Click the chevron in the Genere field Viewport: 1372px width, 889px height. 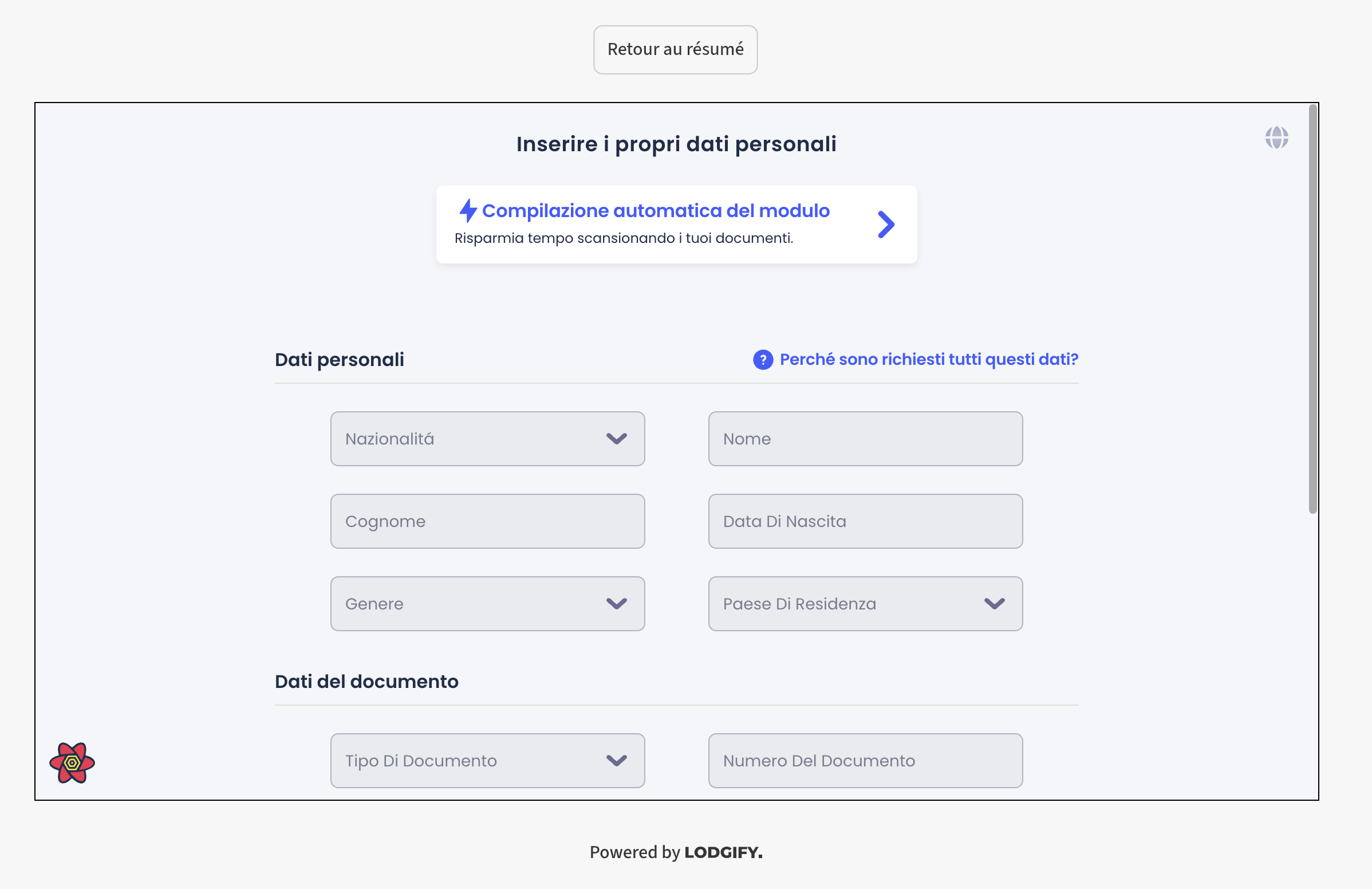tap(616, 604)
